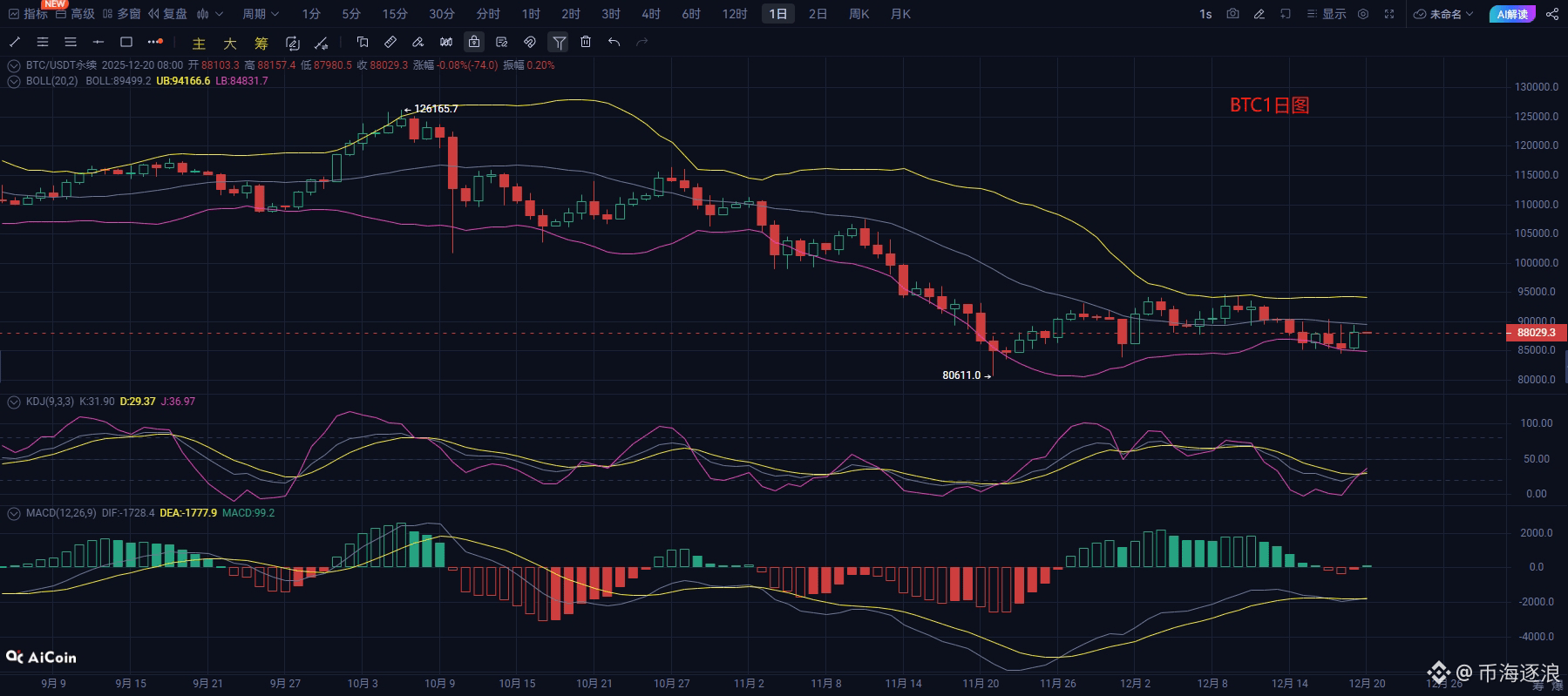Screen dimensions: 1568x696
Task: Take a chart screenshot with camera icon
Action: [1232, 14]
